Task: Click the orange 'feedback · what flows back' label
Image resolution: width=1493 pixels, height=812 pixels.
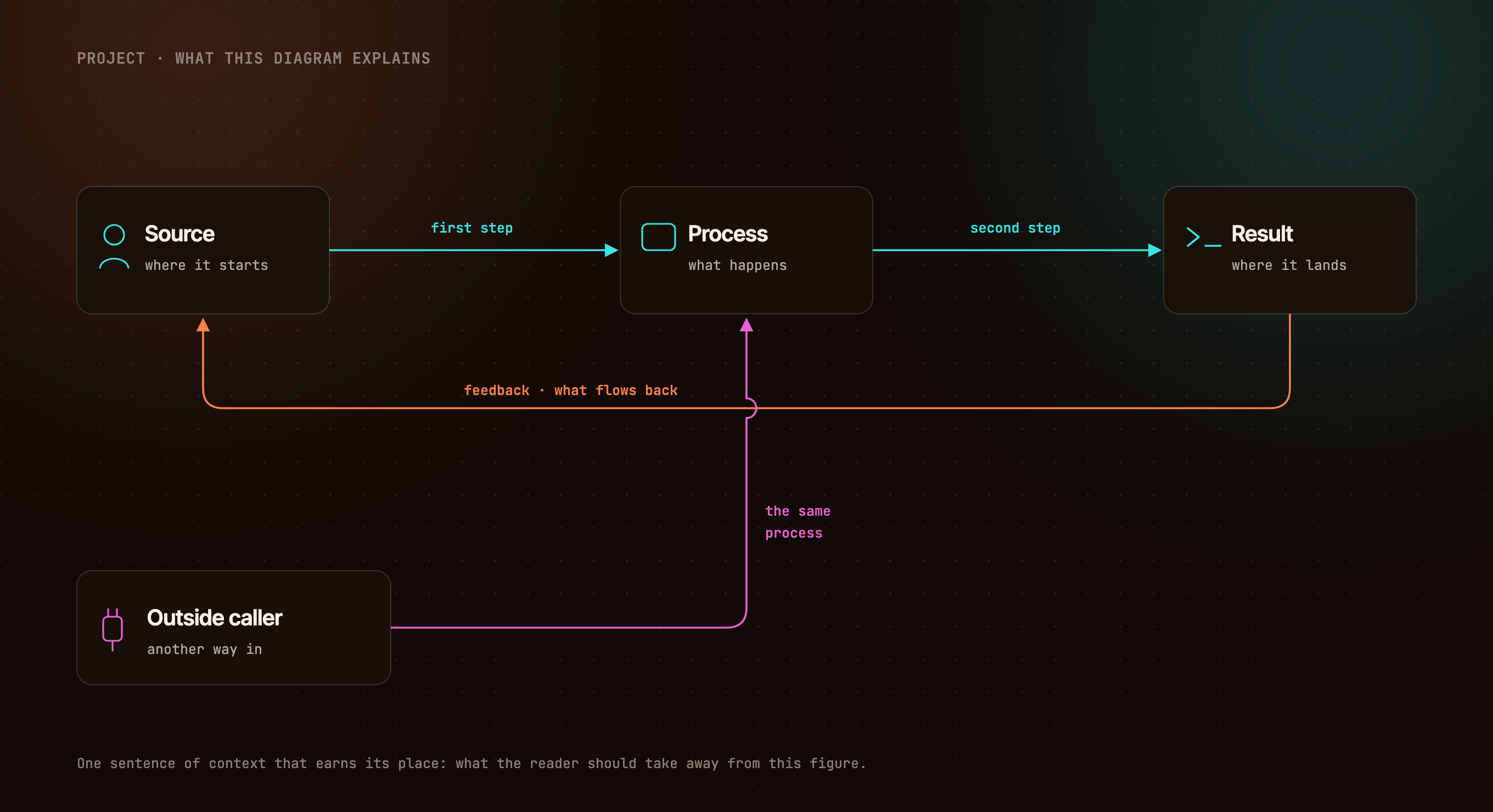Action: 571,390
